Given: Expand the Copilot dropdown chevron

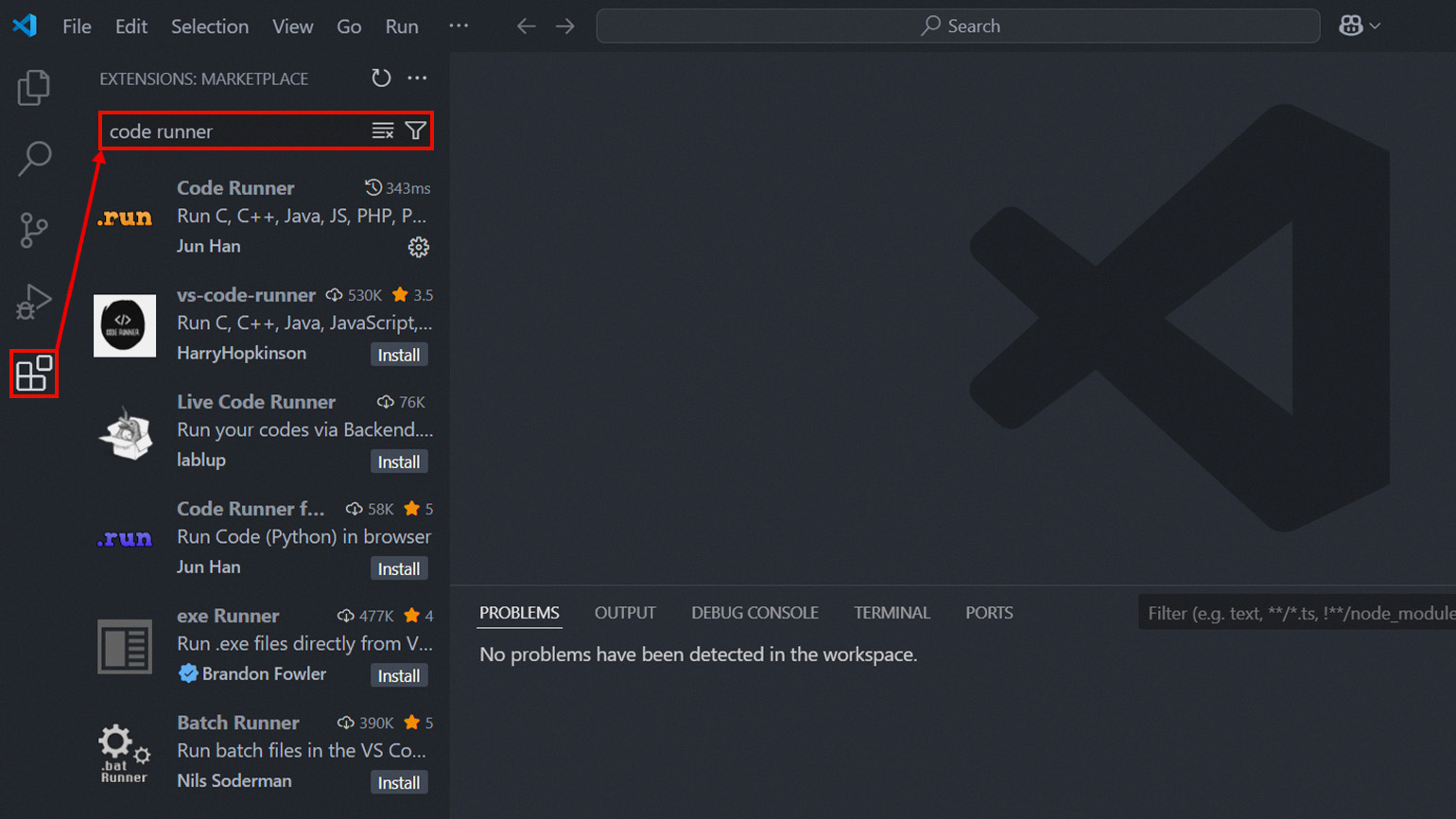Looking at the screenshot, I should [1376, 26].
